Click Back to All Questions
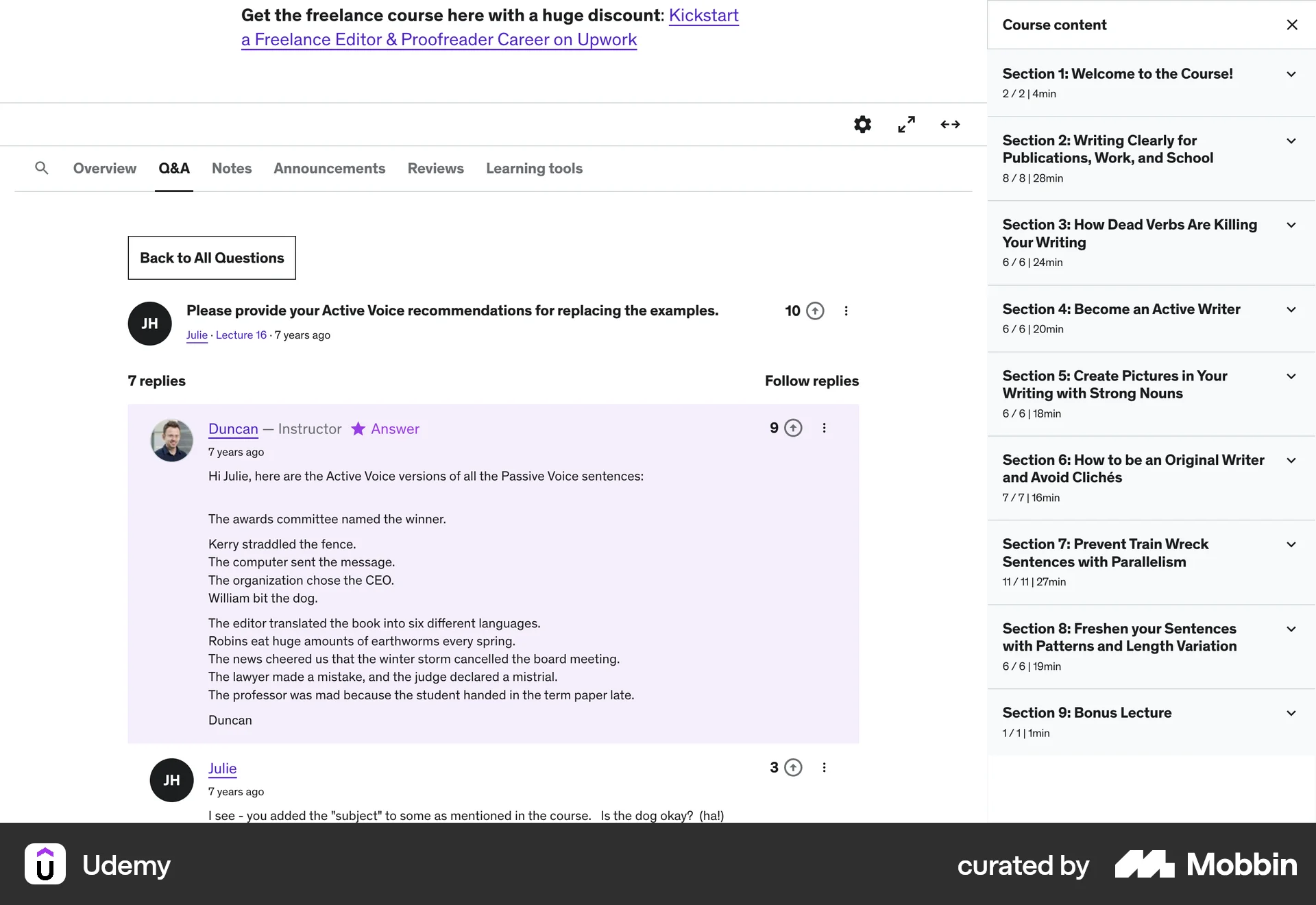The width and height of the screenshot is (1316, 905). click(211, 258)
